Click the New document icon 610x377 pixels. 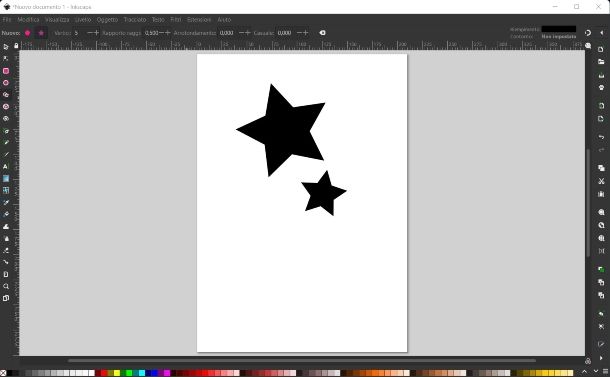601,49
